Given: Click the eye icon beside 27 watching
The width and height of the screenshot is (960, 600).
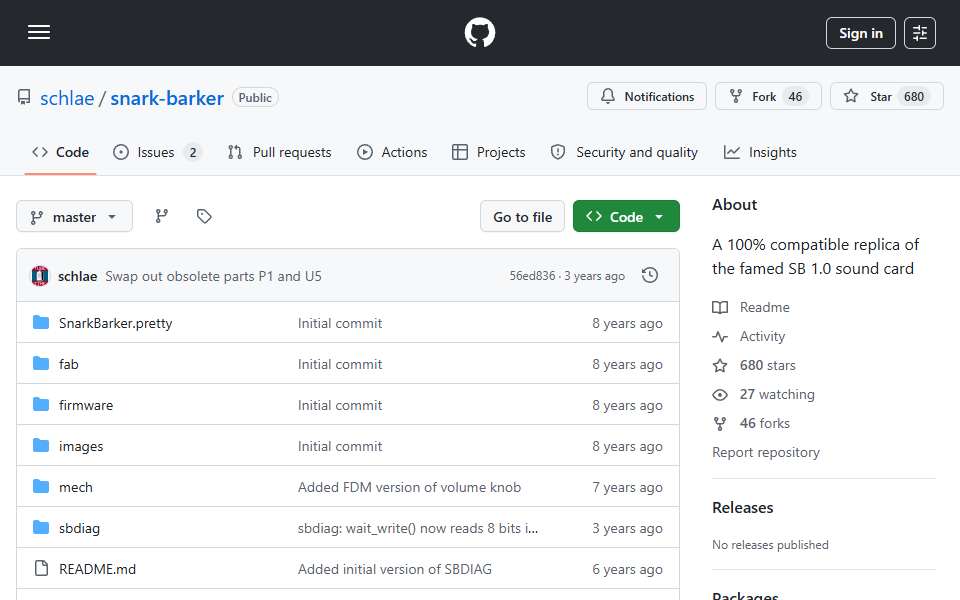Looking at the screenshot, I should tap(720, 395).
